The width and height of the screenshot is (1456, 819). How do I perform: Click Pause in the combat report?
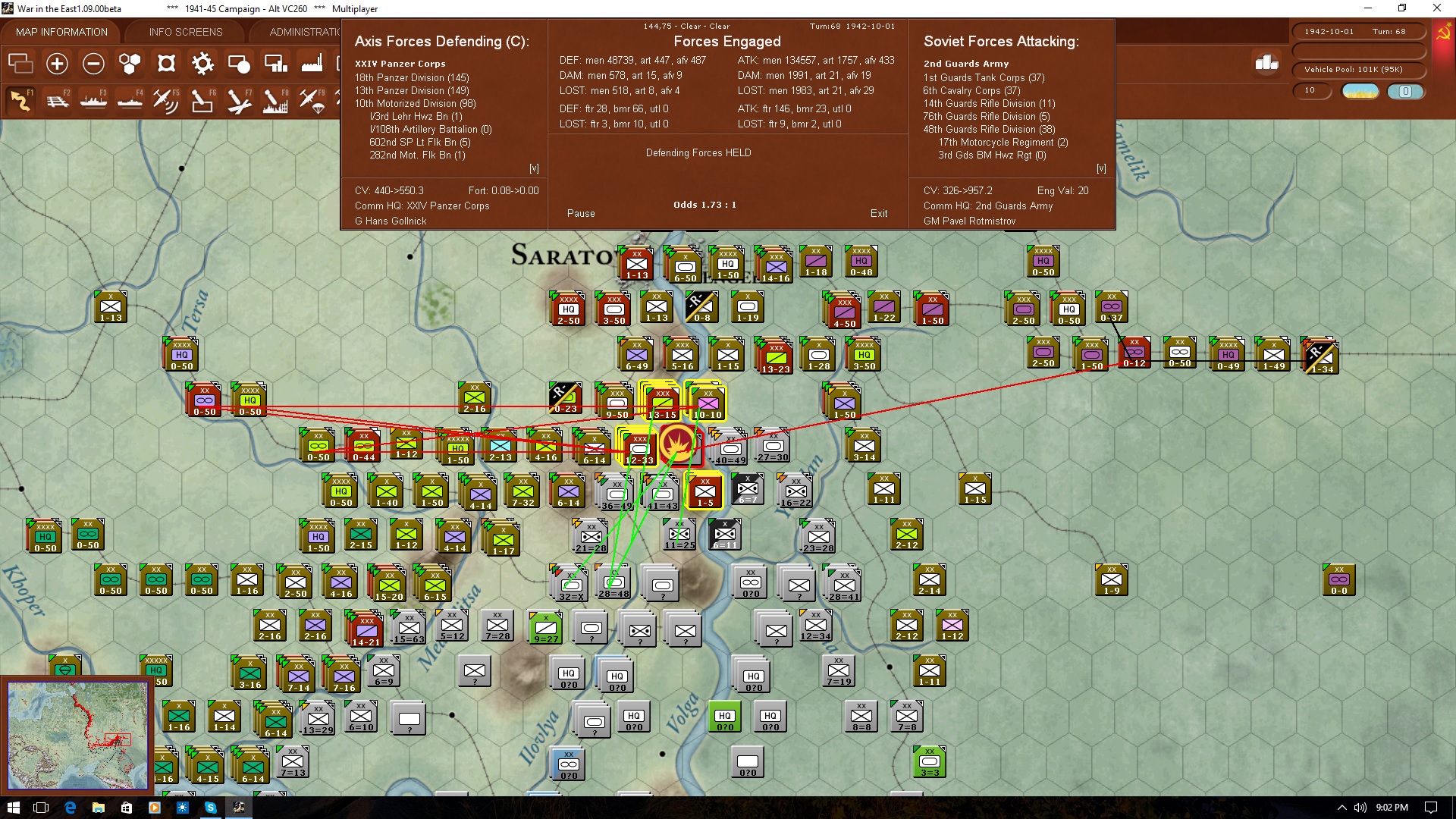tap(581, 214)
